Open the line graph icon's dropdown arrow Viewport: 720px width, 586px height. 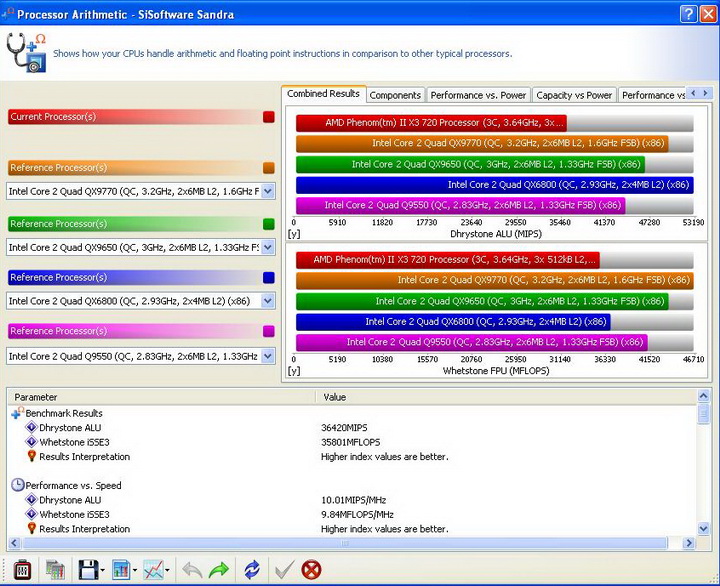pos(167,570)
